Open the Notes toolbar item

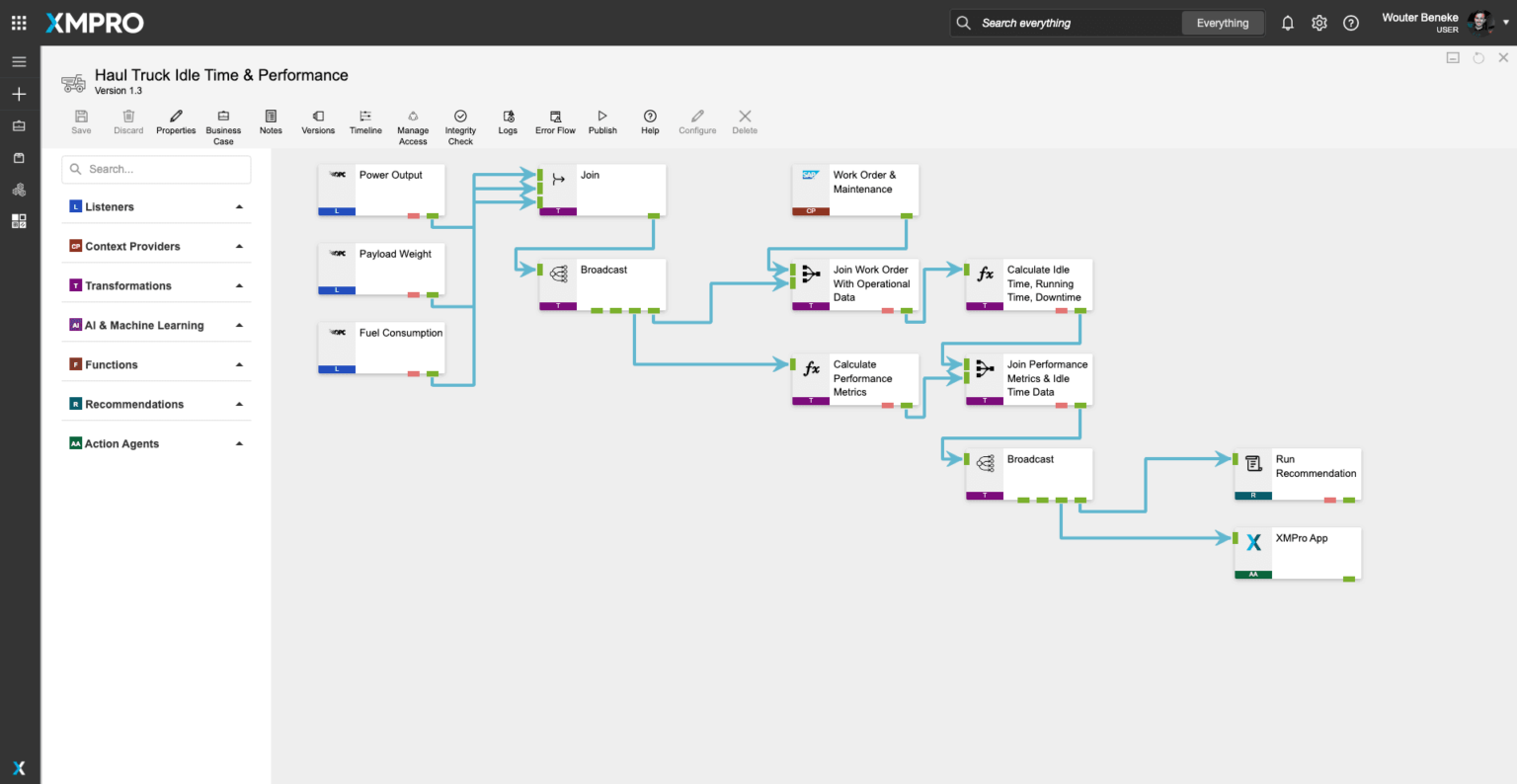click(x=271, y=117)
